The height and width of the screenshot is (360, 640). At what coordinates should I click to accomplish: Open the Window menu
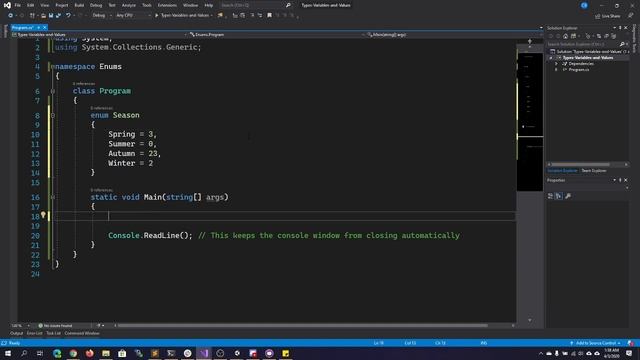(x=190, y=5)
